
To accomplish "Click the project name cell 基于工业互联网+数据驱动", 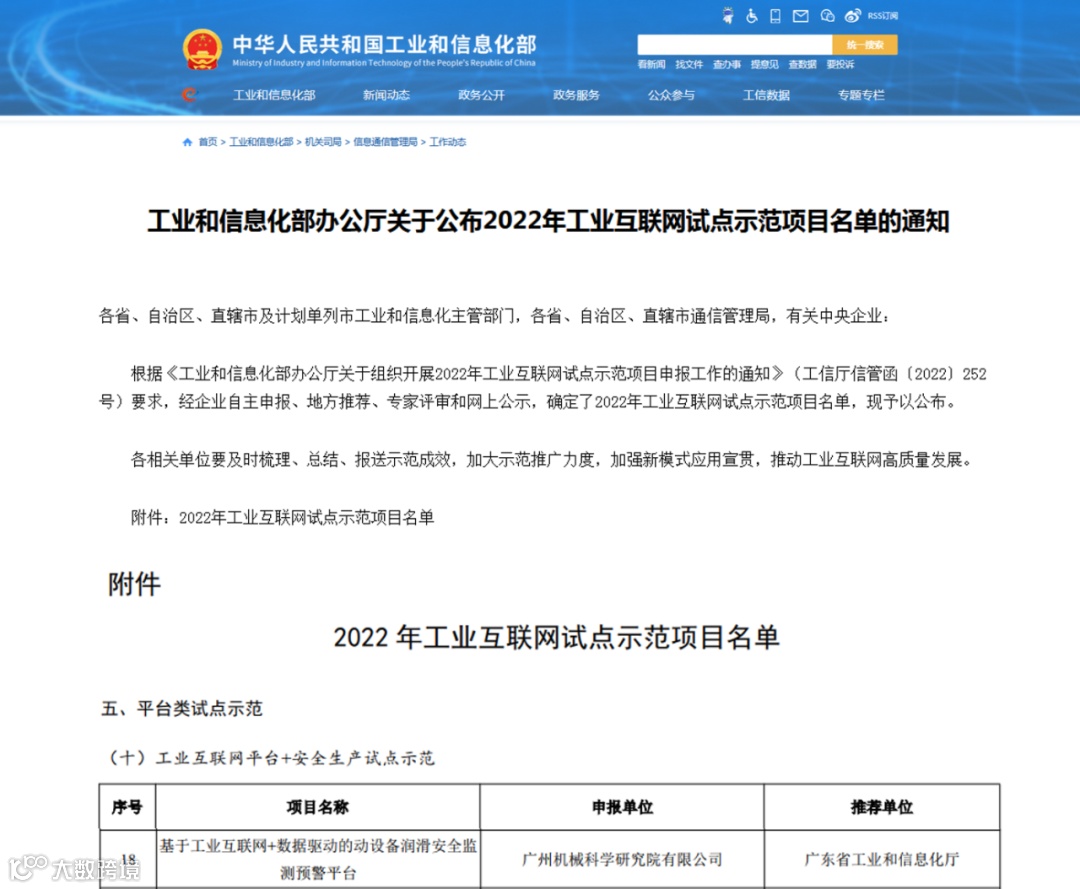I will tap(318, 859).
